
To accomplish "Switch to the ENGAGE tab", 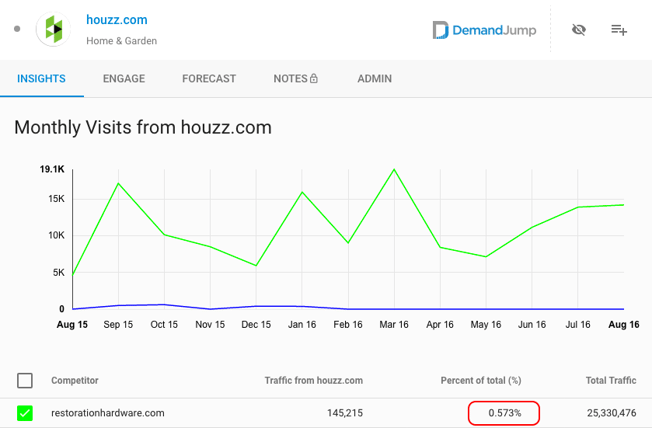I will 124,79.
